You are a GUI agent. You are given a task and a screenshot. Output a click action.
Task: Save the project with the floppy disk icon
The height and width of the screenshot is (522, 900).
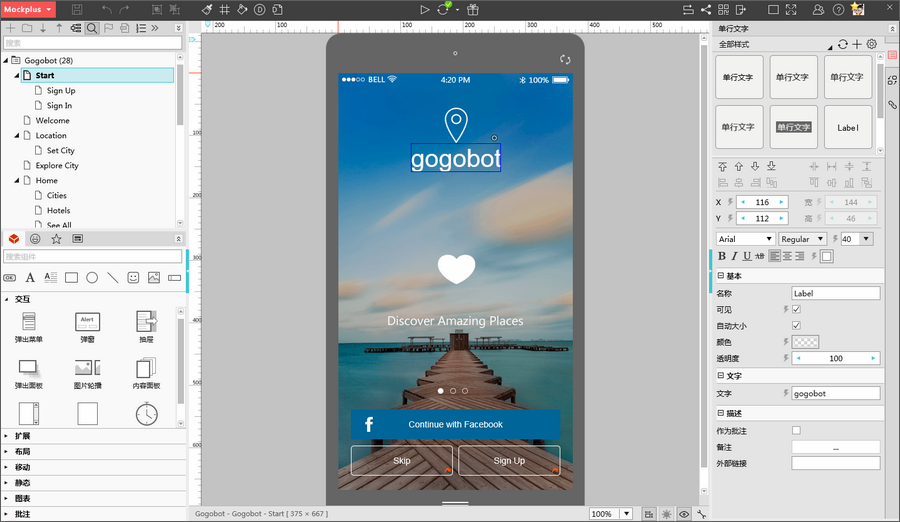pos(77,9)
